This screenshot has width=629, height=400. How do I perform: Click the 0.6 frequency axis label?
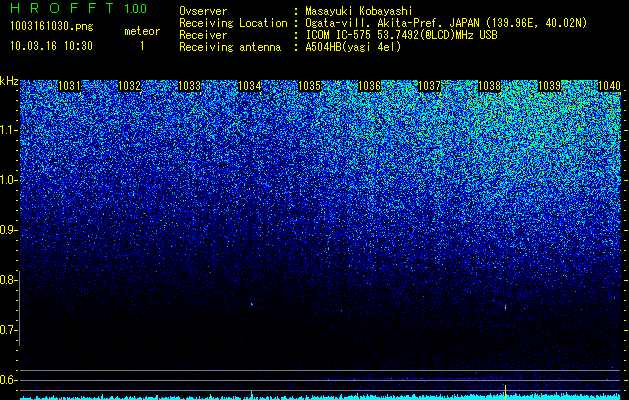pos(8,380)
